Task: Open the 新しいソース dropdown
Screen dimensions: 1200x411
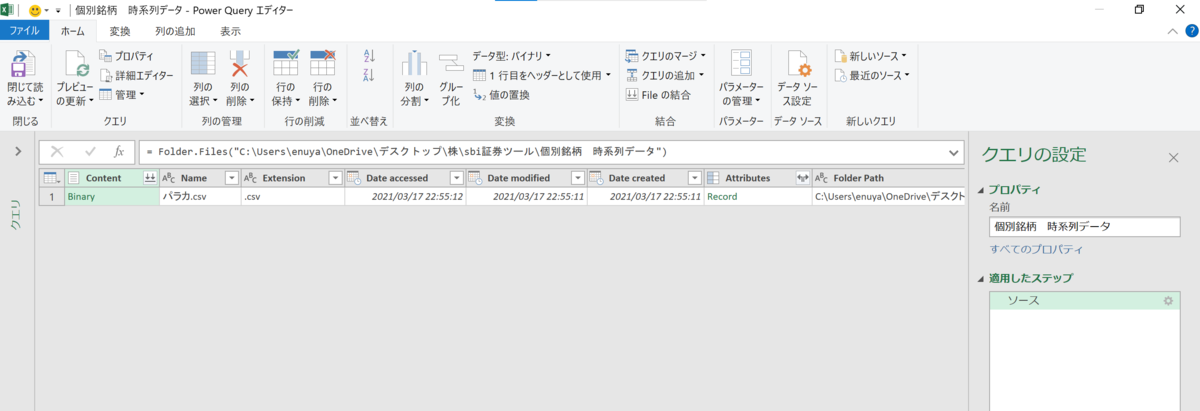Action: [x=870, y=56]
